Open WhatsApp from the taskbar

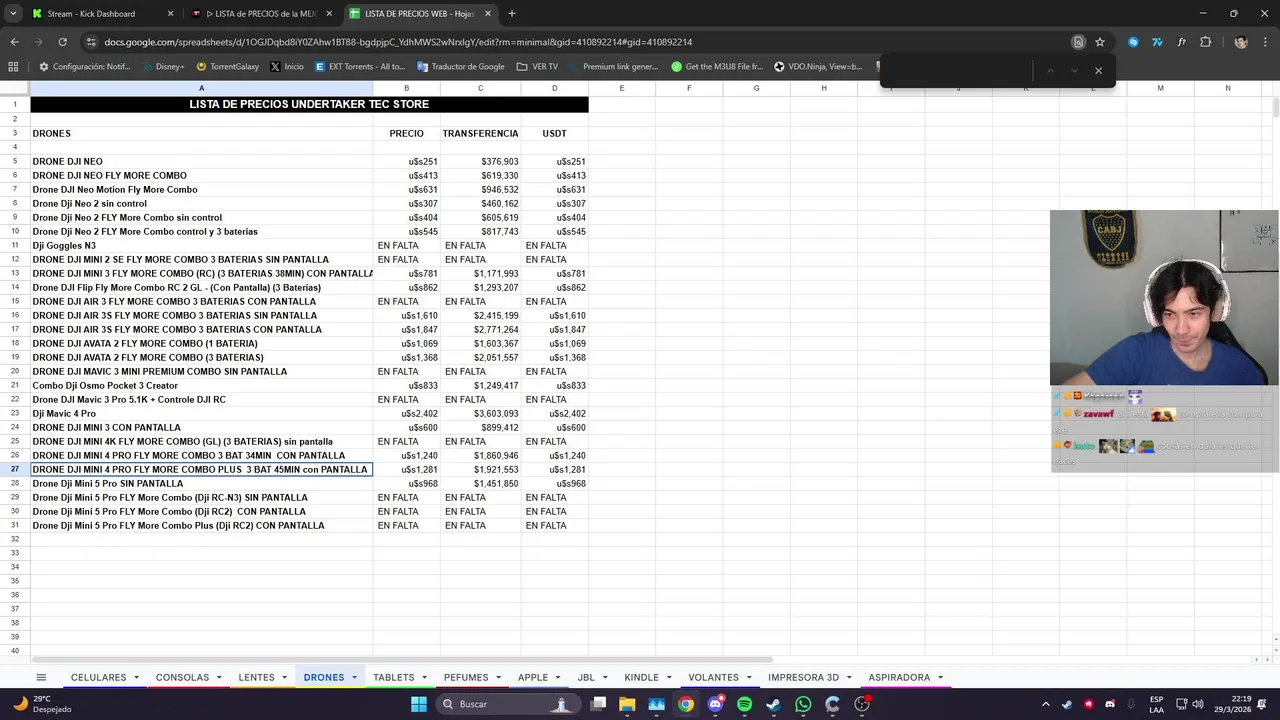tap(803, 704)
